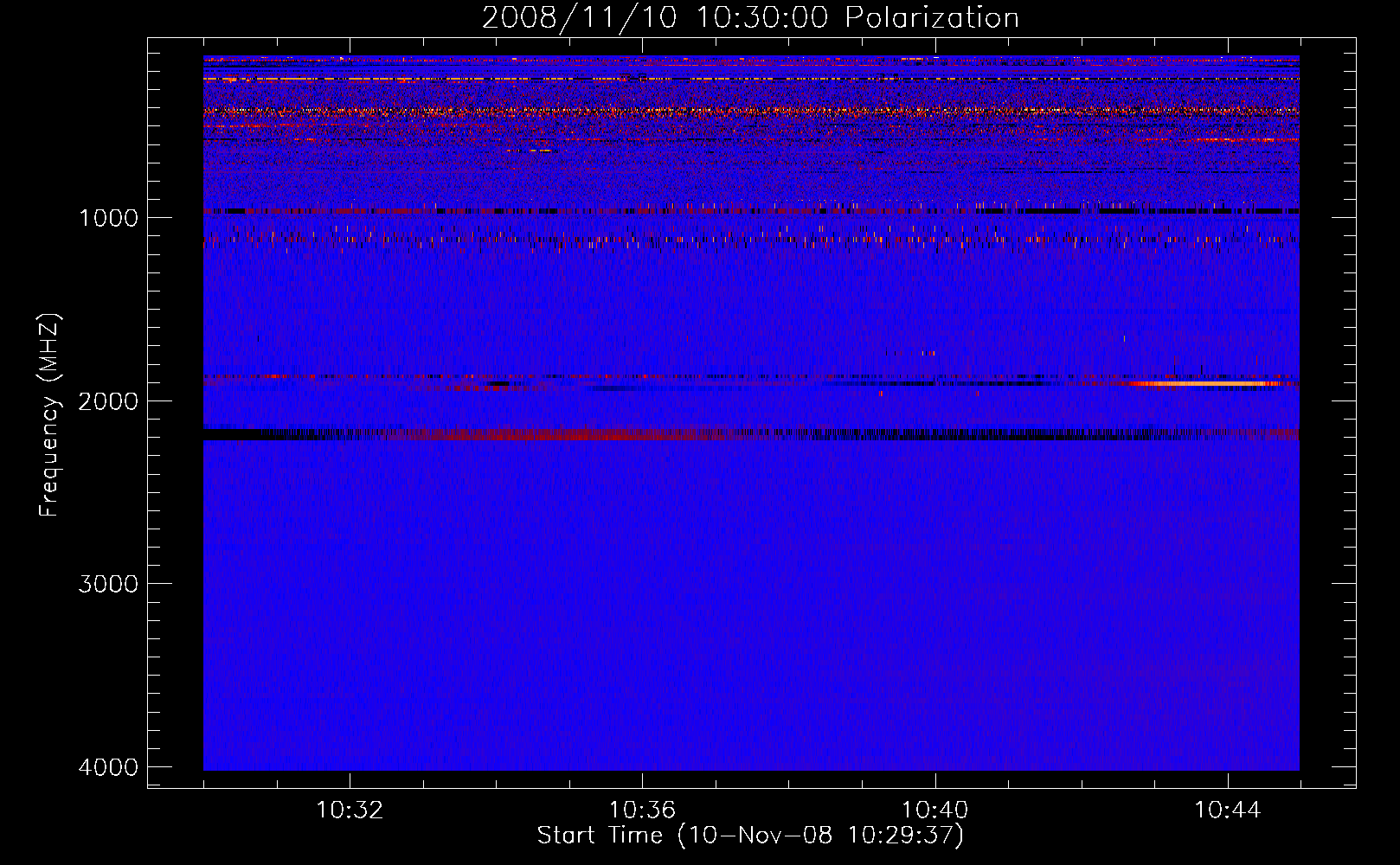Click the 2000 frequency tick label
The image size is (1400, 865).
pyautogui.click(x=108, y=401)
